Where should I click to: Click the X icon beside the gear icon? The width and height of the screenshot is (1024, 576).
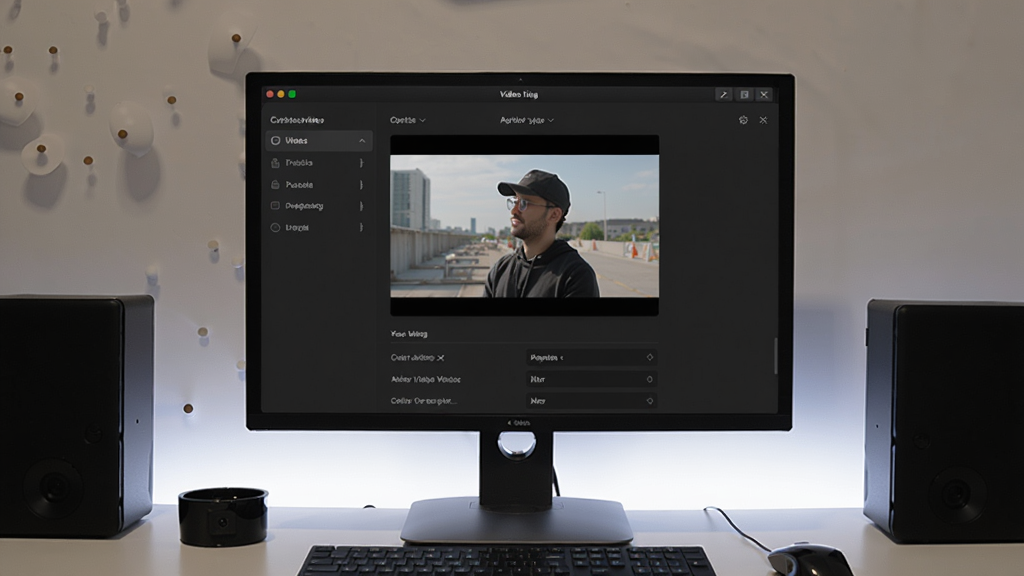[763, 120]
